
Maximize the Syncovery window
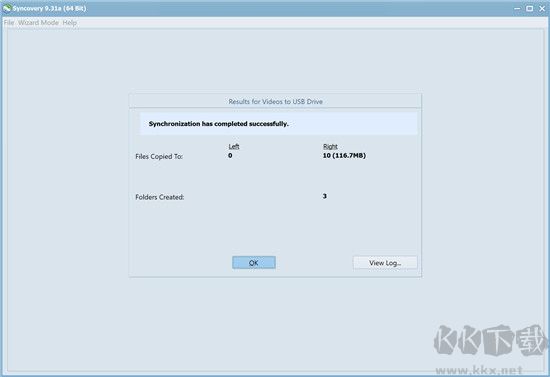click(529, 8)
